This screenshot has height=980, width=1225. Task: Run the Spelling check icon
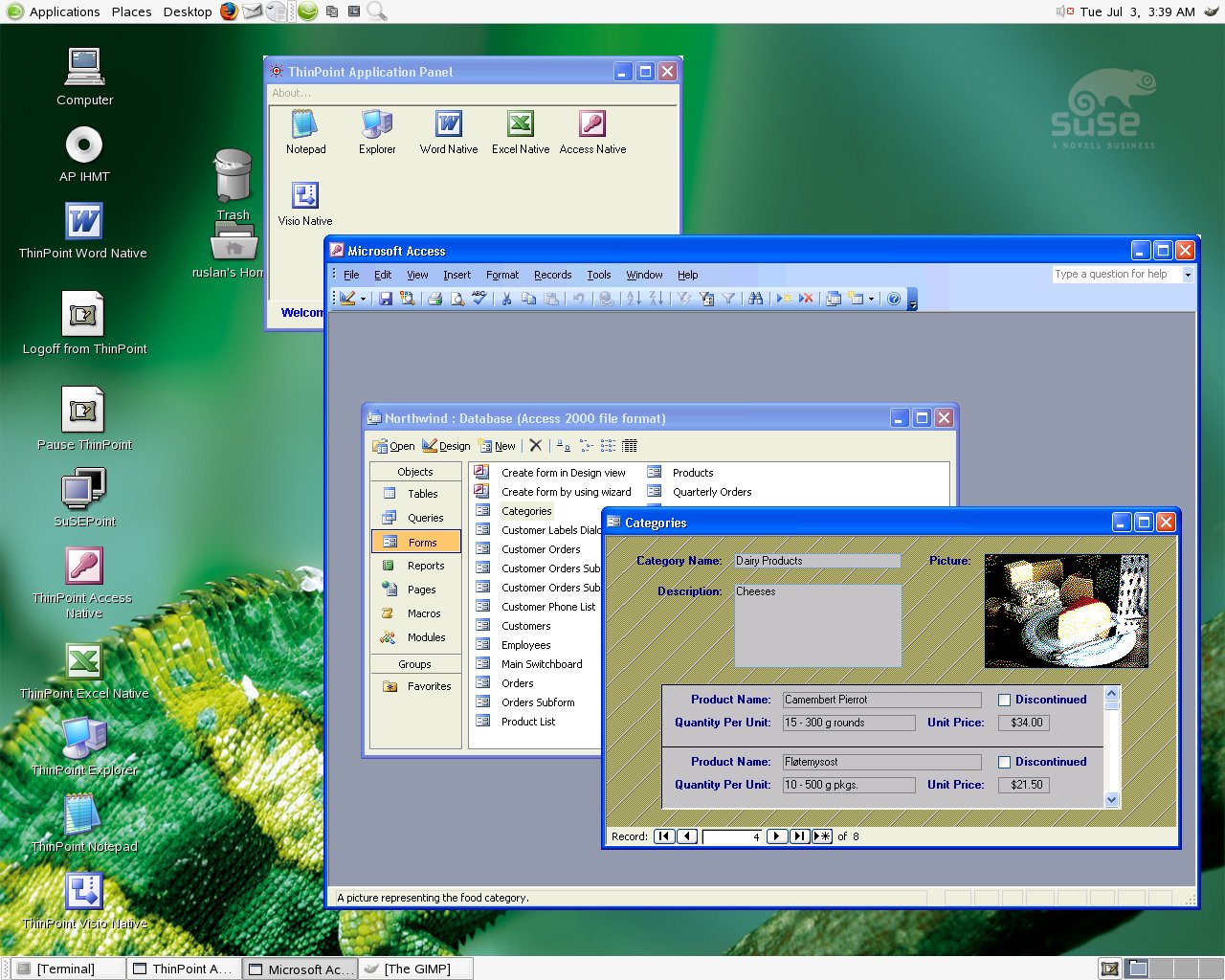coord(479,299)
